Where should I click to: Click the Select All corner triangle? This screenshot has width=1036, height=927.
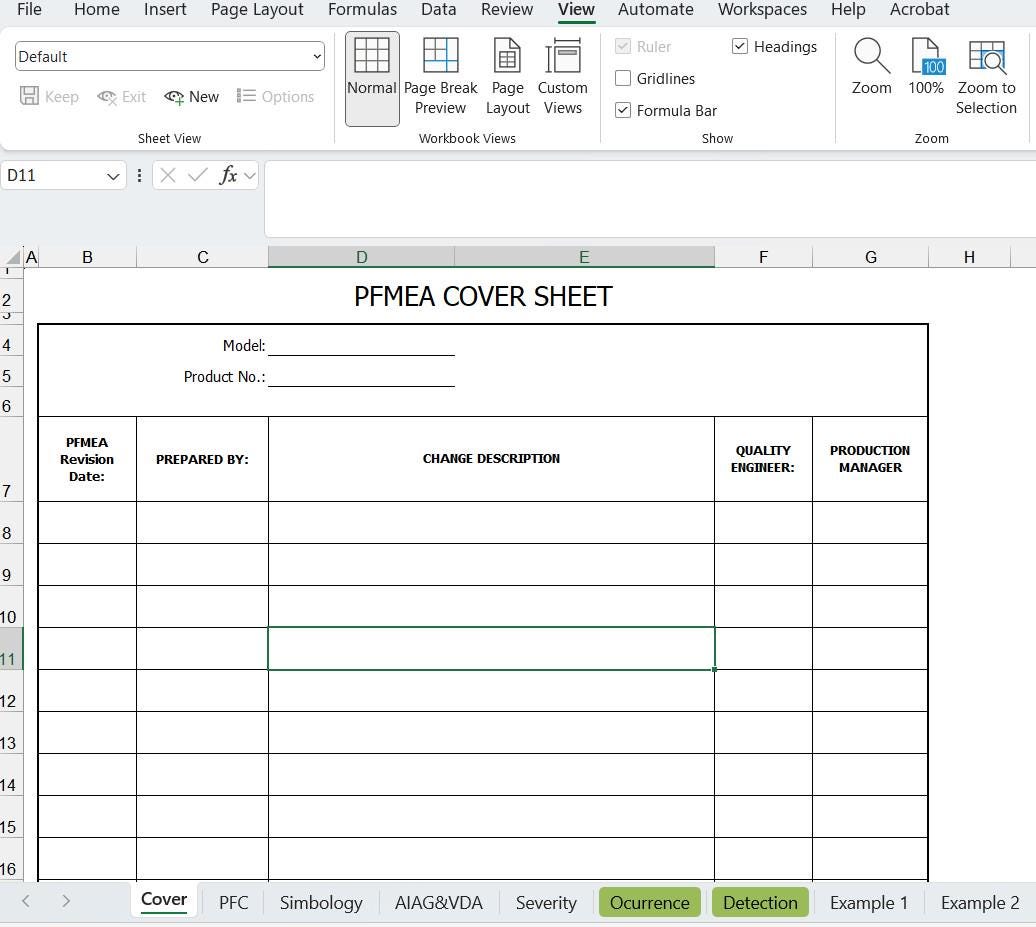[13, 257]
